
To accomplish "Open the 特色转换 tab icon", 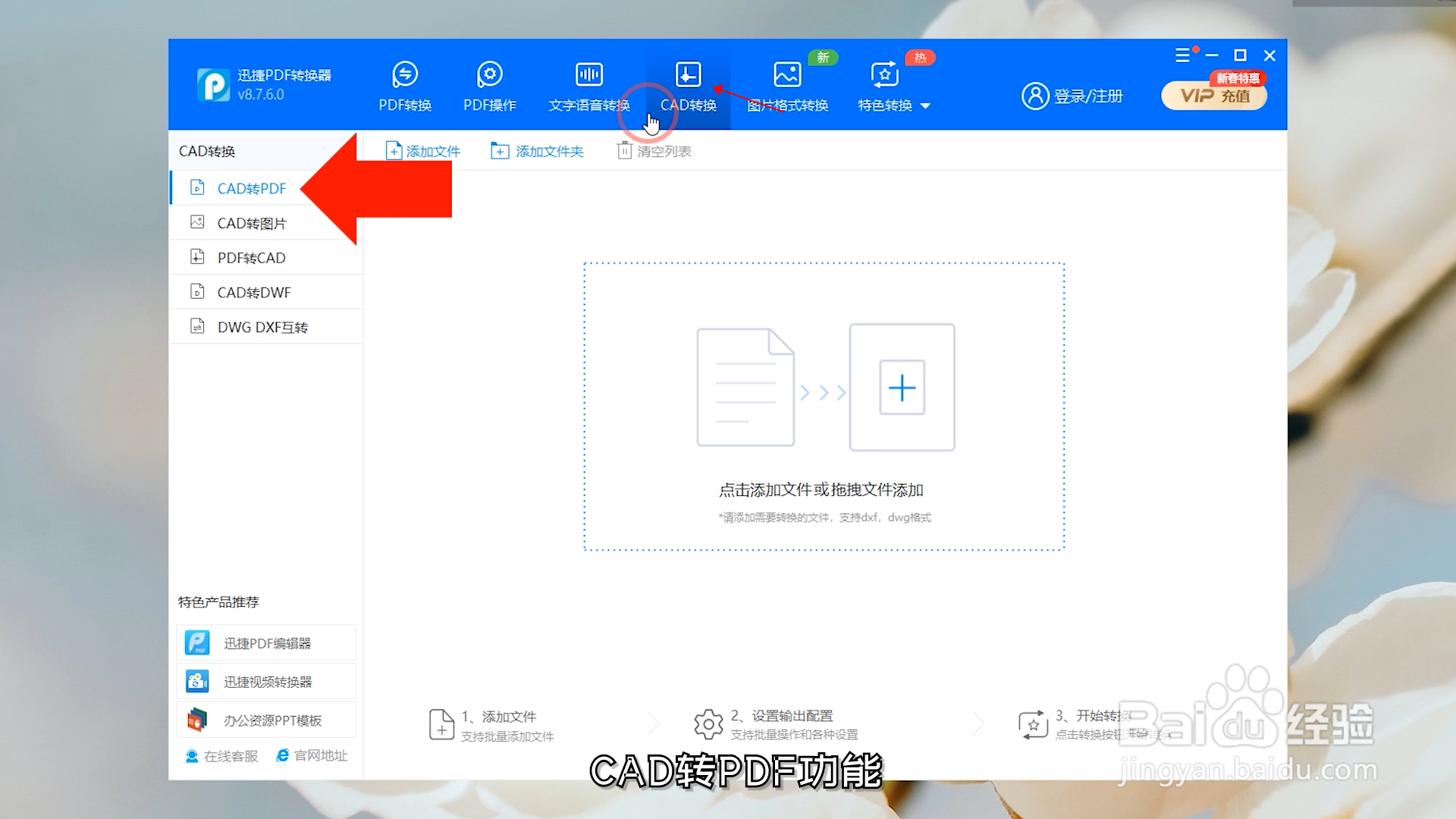I will [x=884, y=74].
